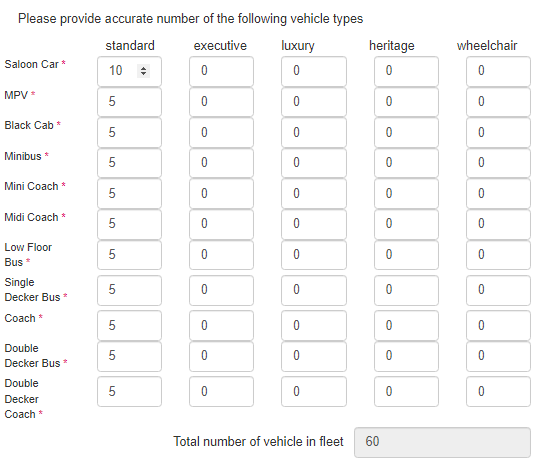Viewport: 543px width, 464px height.
Task: Select Single Decker Bus luxury input
Action: click(x=314, y=290)
